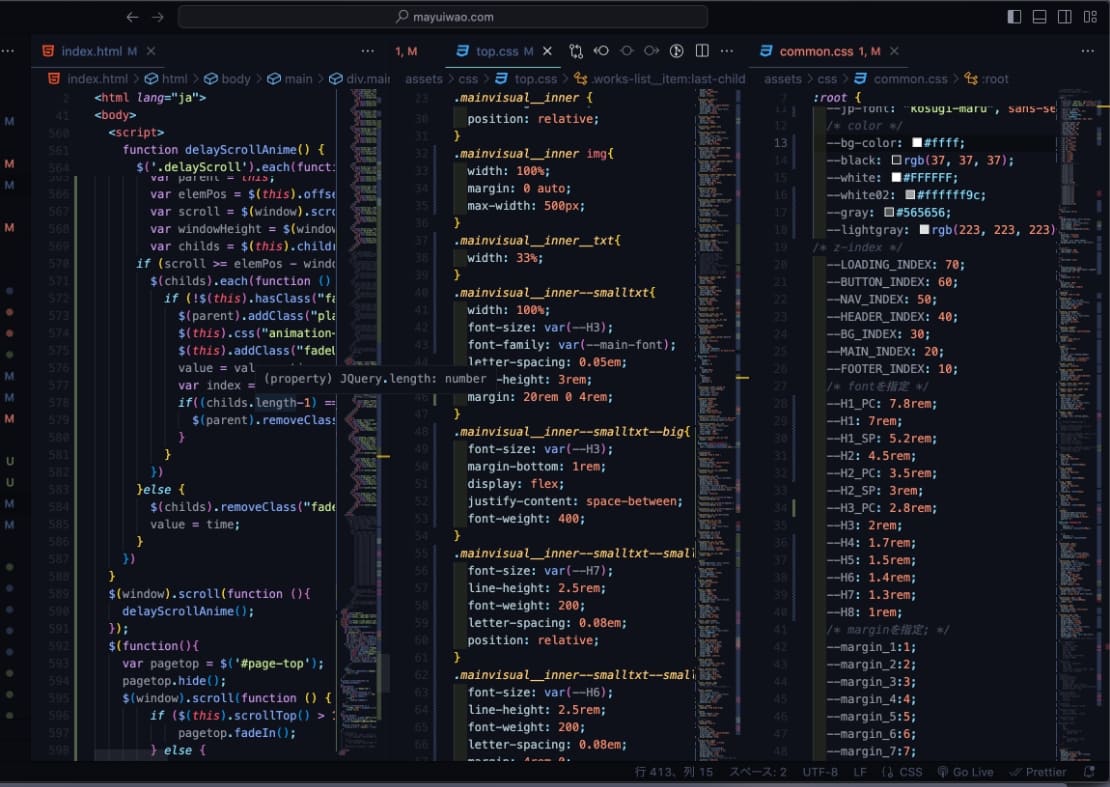1110x787 pixels.
Task: Toggle the secondary sidebar visibility
Action: [x=1065, y=17]
